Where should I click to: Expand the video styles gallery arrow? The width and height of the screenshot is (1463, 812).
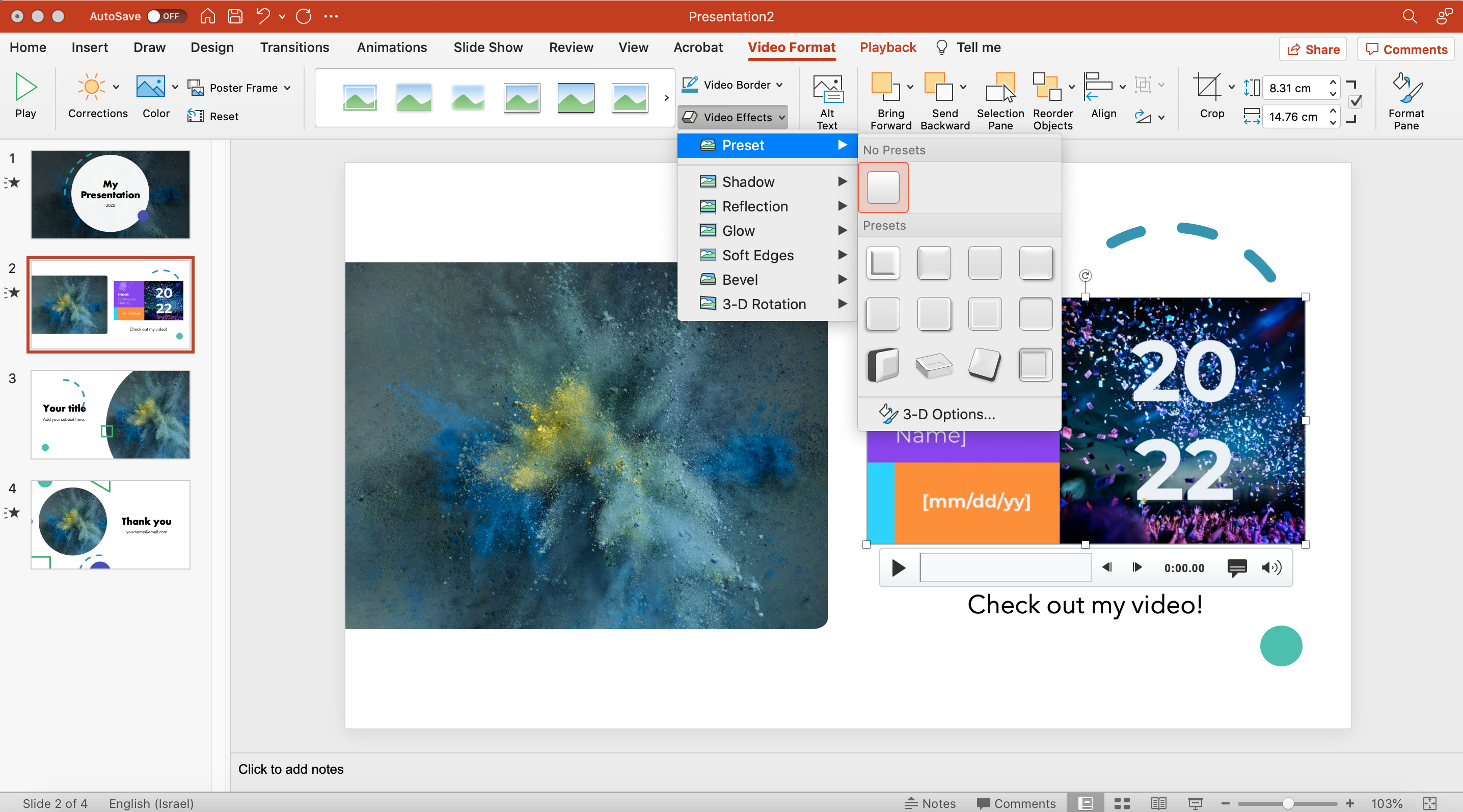click(x=666, y=98)
